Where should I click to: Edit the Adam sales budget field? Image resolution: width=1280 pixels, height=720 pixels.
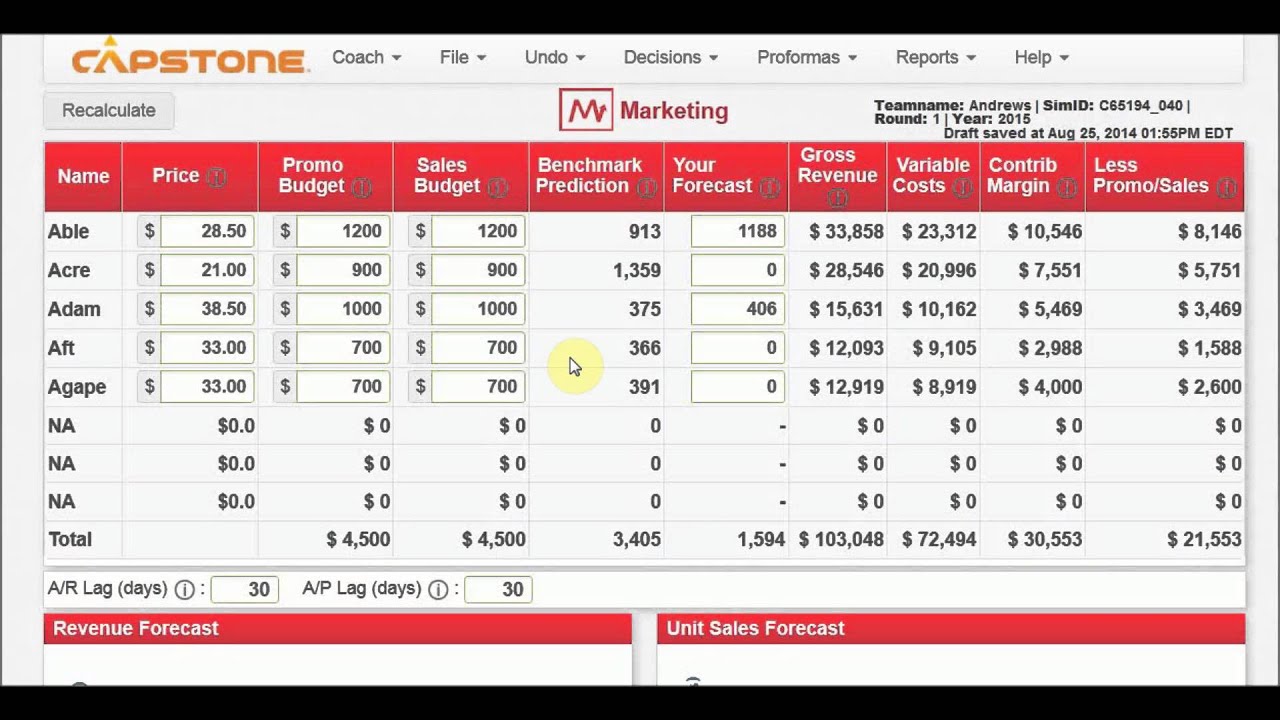[x=478, y=309]
